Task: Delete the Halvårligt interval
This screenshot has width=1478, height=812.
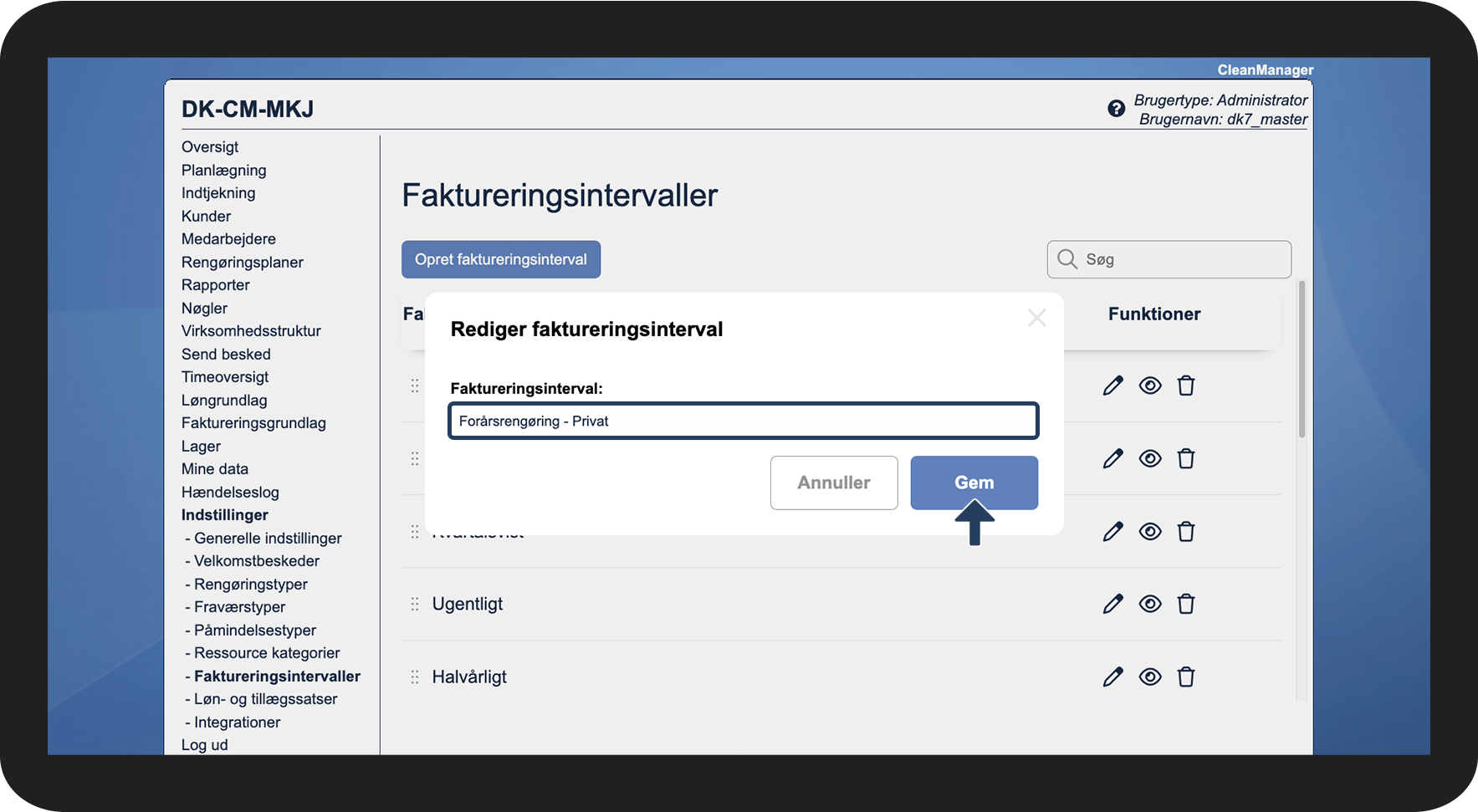Action: pos(1186,677)
